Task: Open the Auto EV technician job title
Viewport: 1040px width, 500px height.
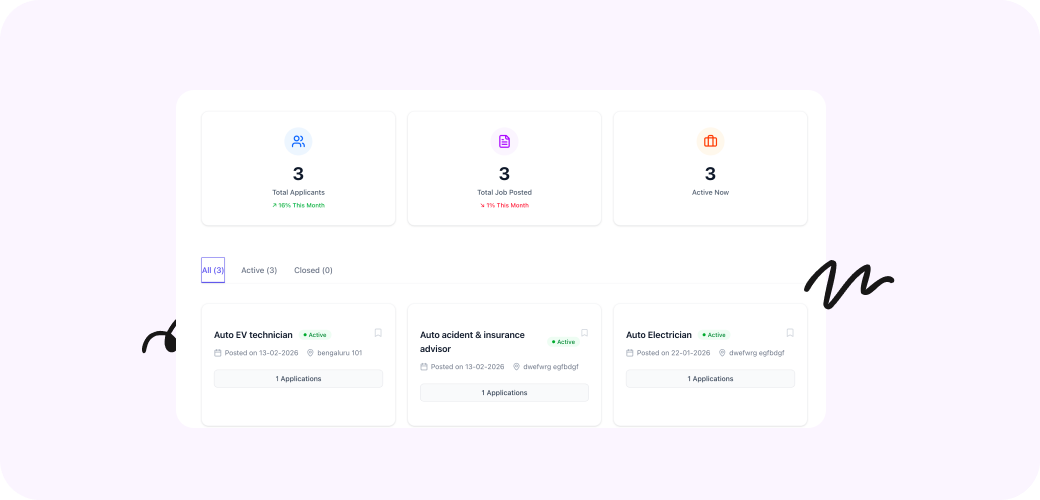Action: tap(253, 335)
